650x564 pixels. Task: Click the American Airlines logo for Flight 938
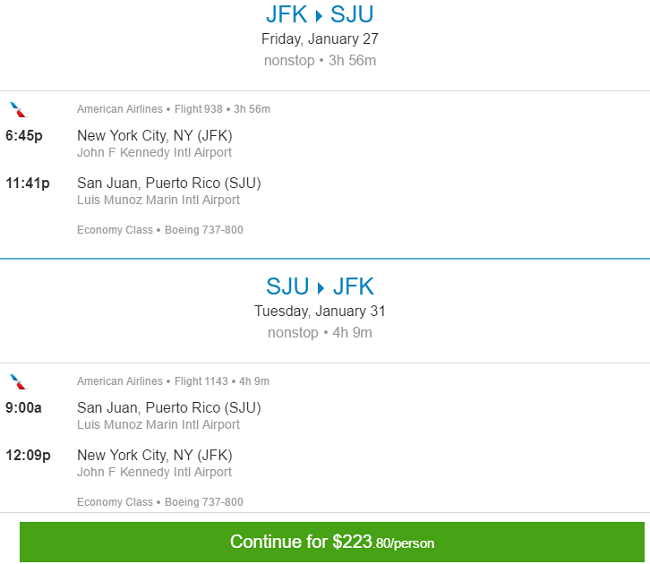[18, 110]
